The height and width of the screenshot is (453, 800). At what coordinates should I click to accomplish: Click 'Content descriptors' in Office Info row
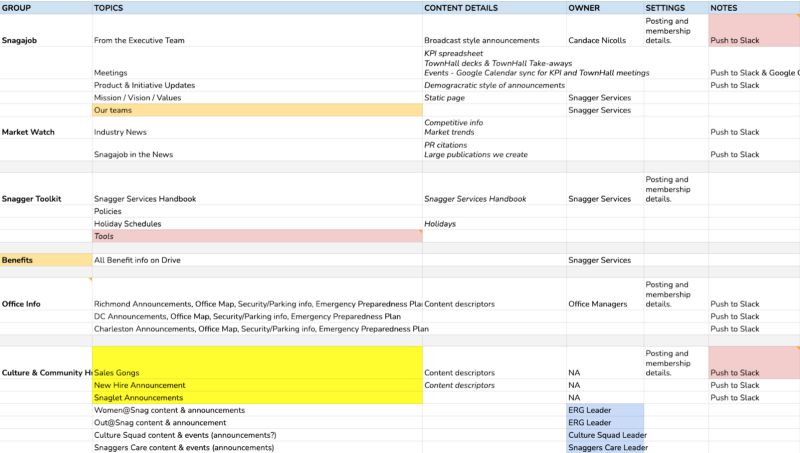[494, 294]
